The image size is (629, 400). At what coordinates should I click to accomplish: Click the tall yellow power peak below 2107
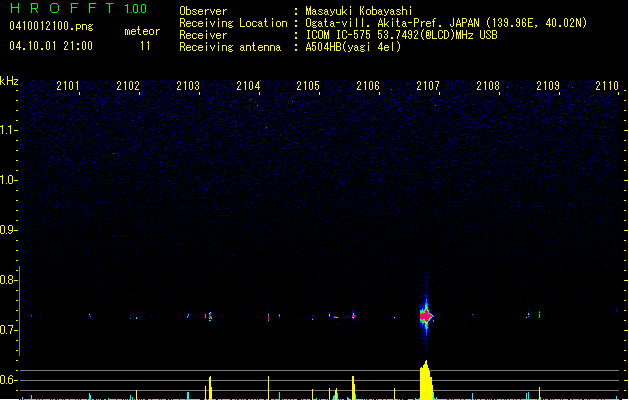425,381
